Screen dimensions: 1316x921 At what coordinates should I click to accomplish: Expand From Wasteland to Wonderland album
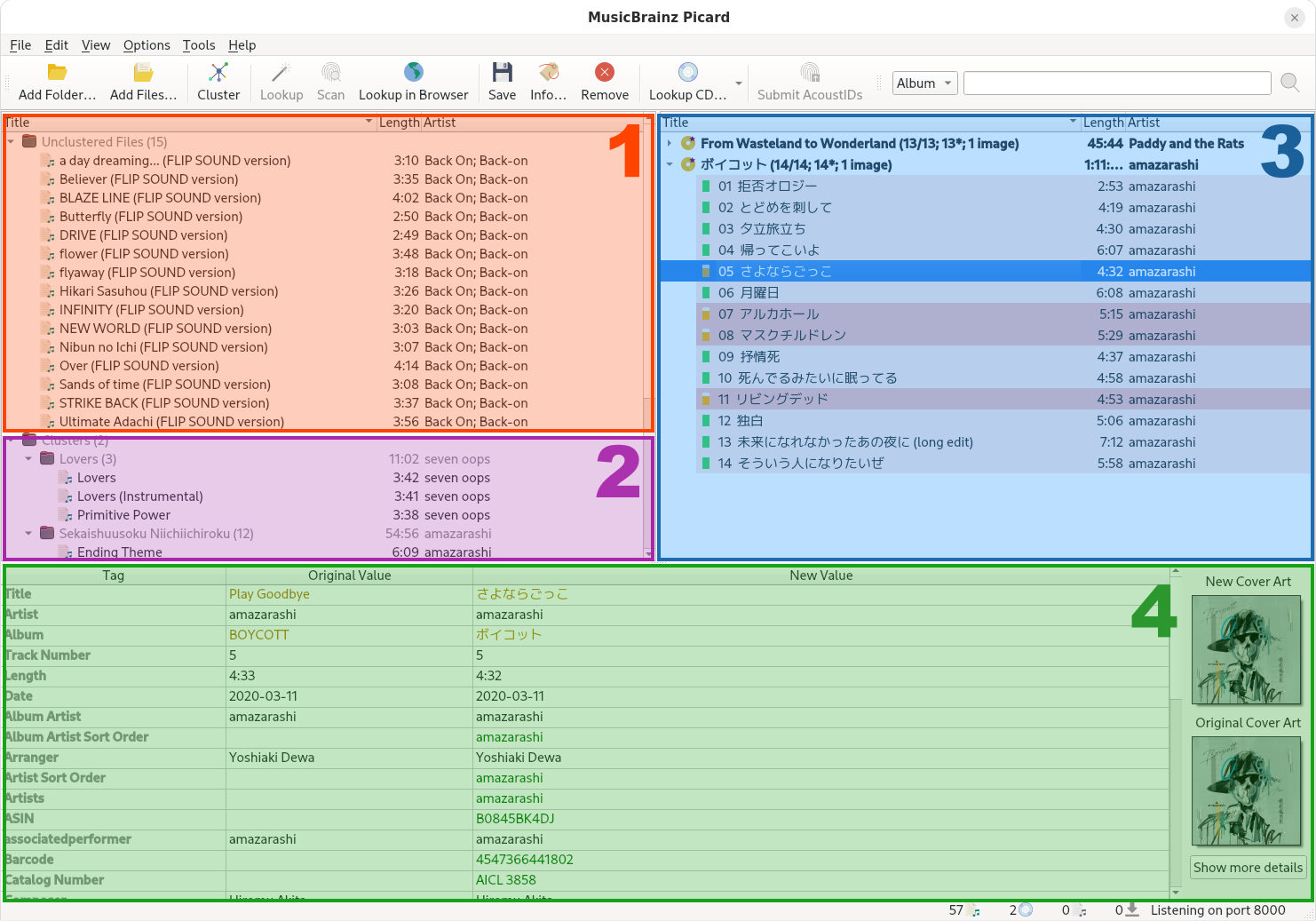[x=670, y=143]
